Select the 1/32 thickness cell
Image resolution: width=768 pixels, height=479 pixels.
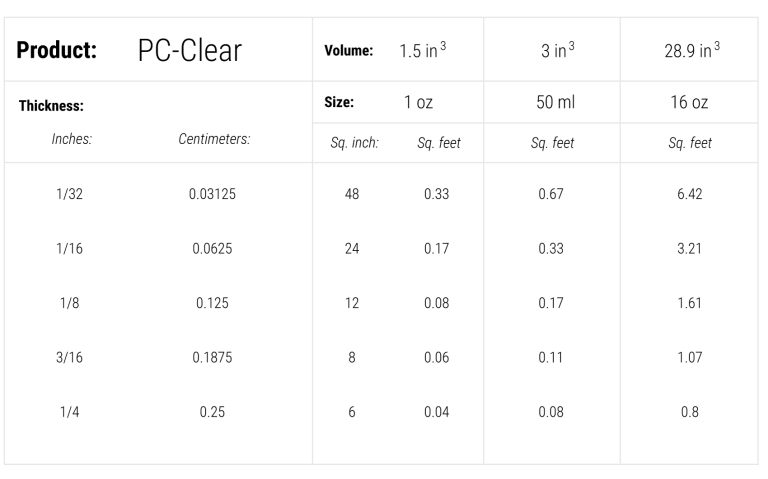pyautogui.click(x=70, y=194)
